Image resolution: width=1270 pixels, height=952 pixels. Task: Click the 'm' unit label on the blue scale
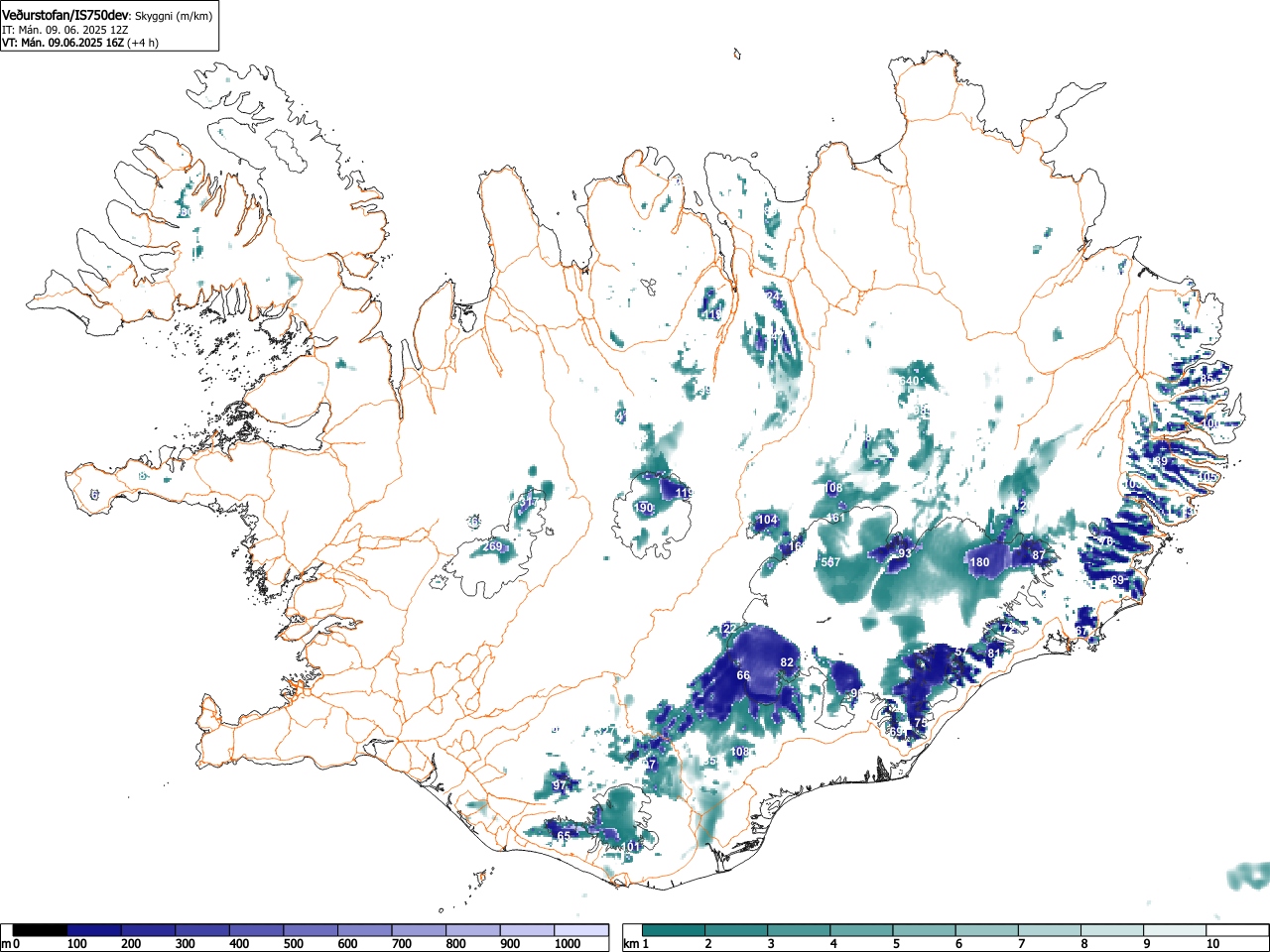[x=6, y=944]
